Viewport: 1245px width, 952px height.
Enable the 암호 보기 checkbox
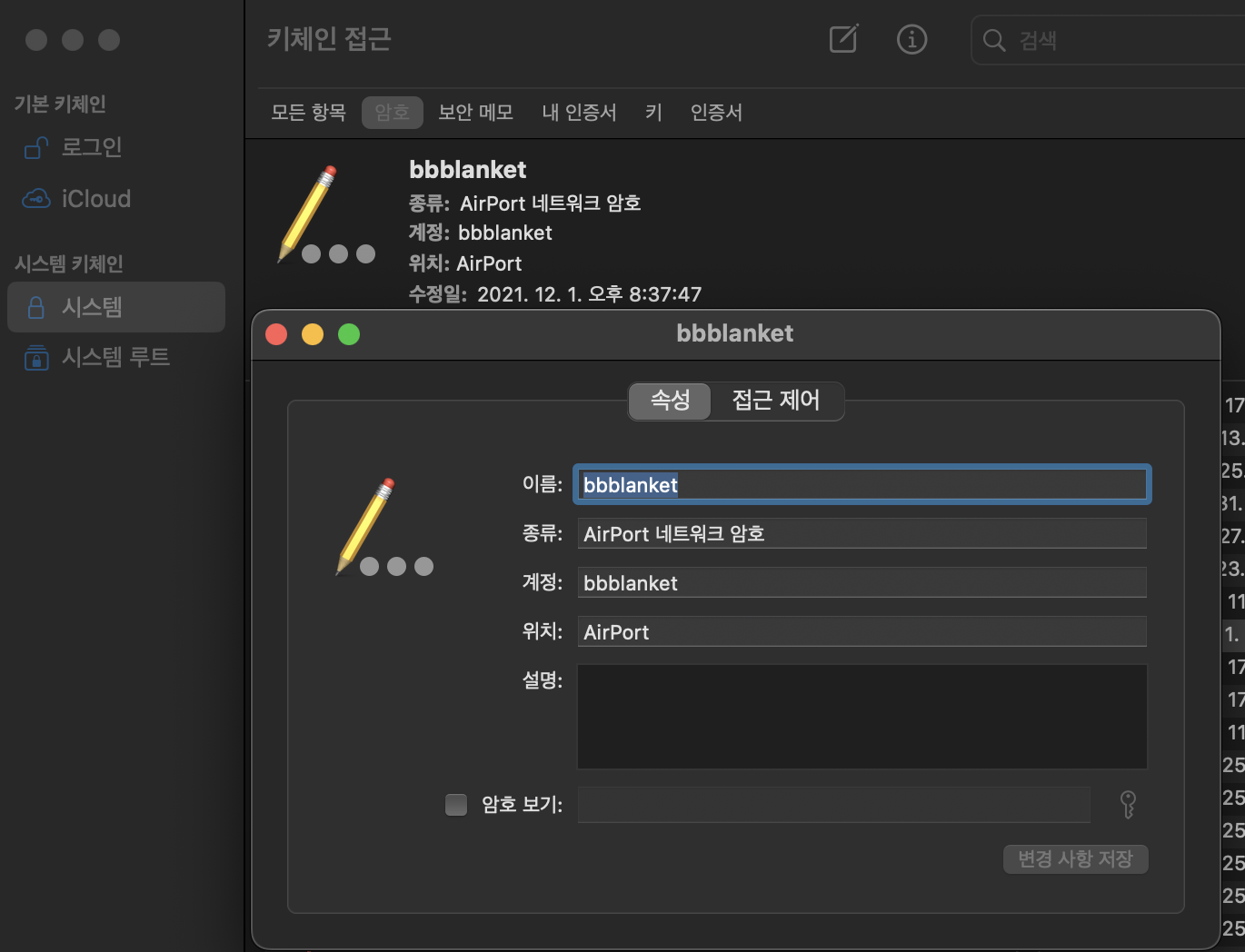[x=456, y=805]
